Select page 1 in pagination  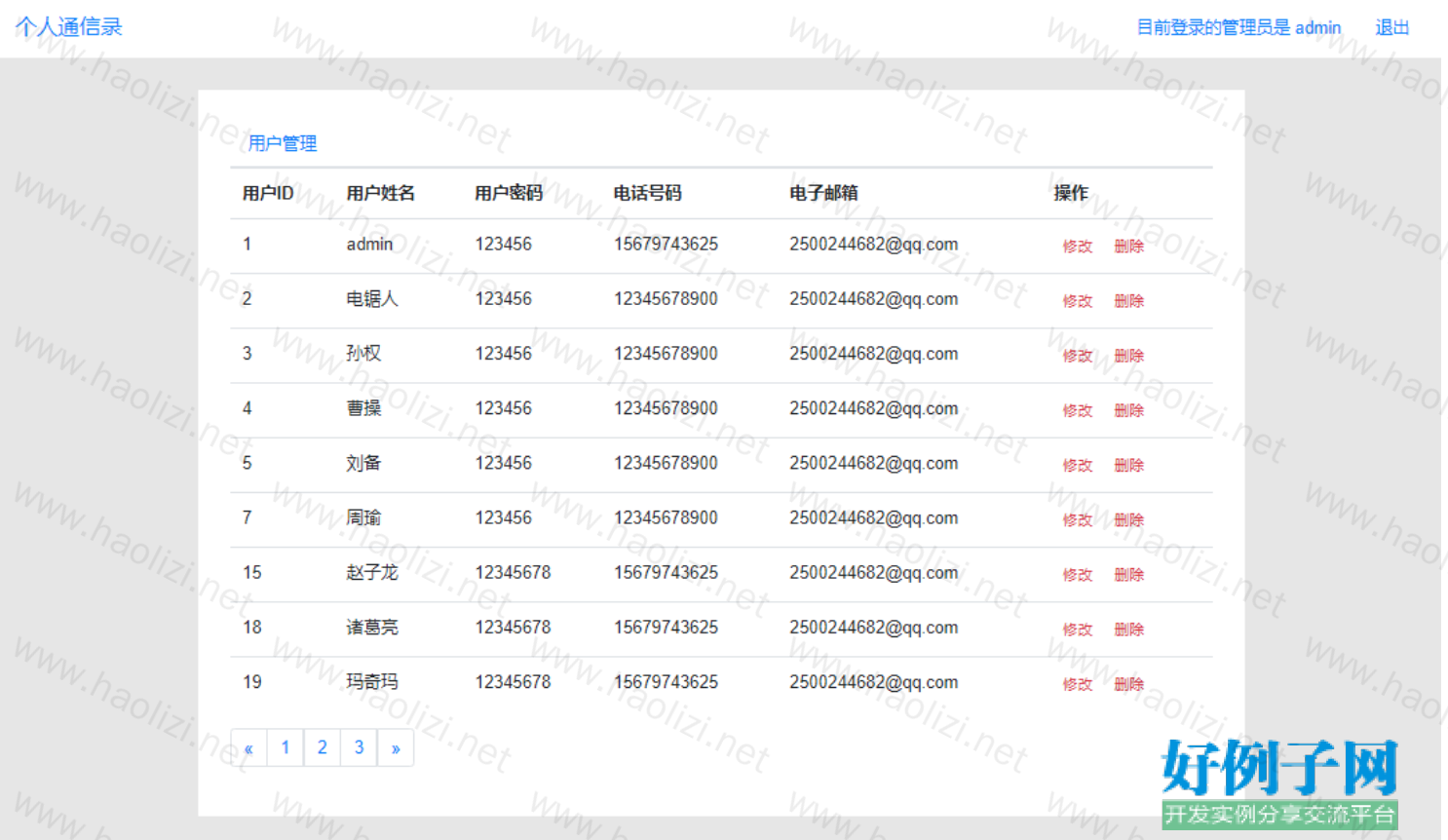coord(286,748)
